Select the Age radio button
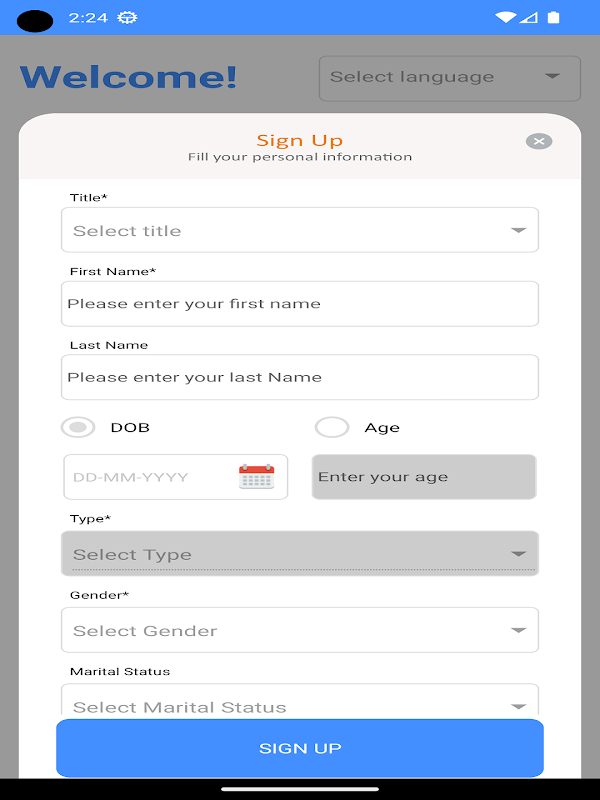The image size is (600, 800). click(x=332, y=428)
